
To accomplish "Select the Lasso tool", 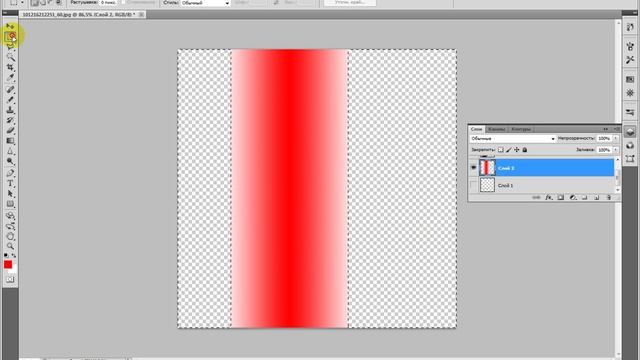I will point(10,47).
